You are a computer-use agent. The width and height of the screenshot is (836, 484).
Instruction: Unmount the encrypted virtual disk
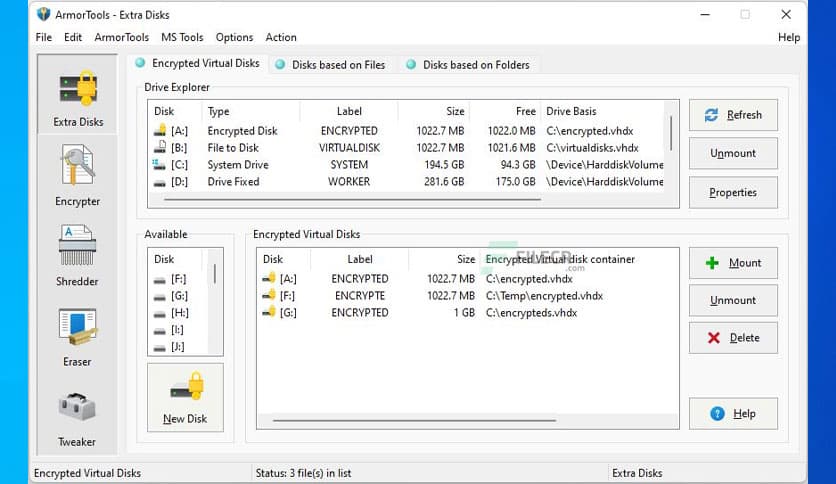[733, 300]
